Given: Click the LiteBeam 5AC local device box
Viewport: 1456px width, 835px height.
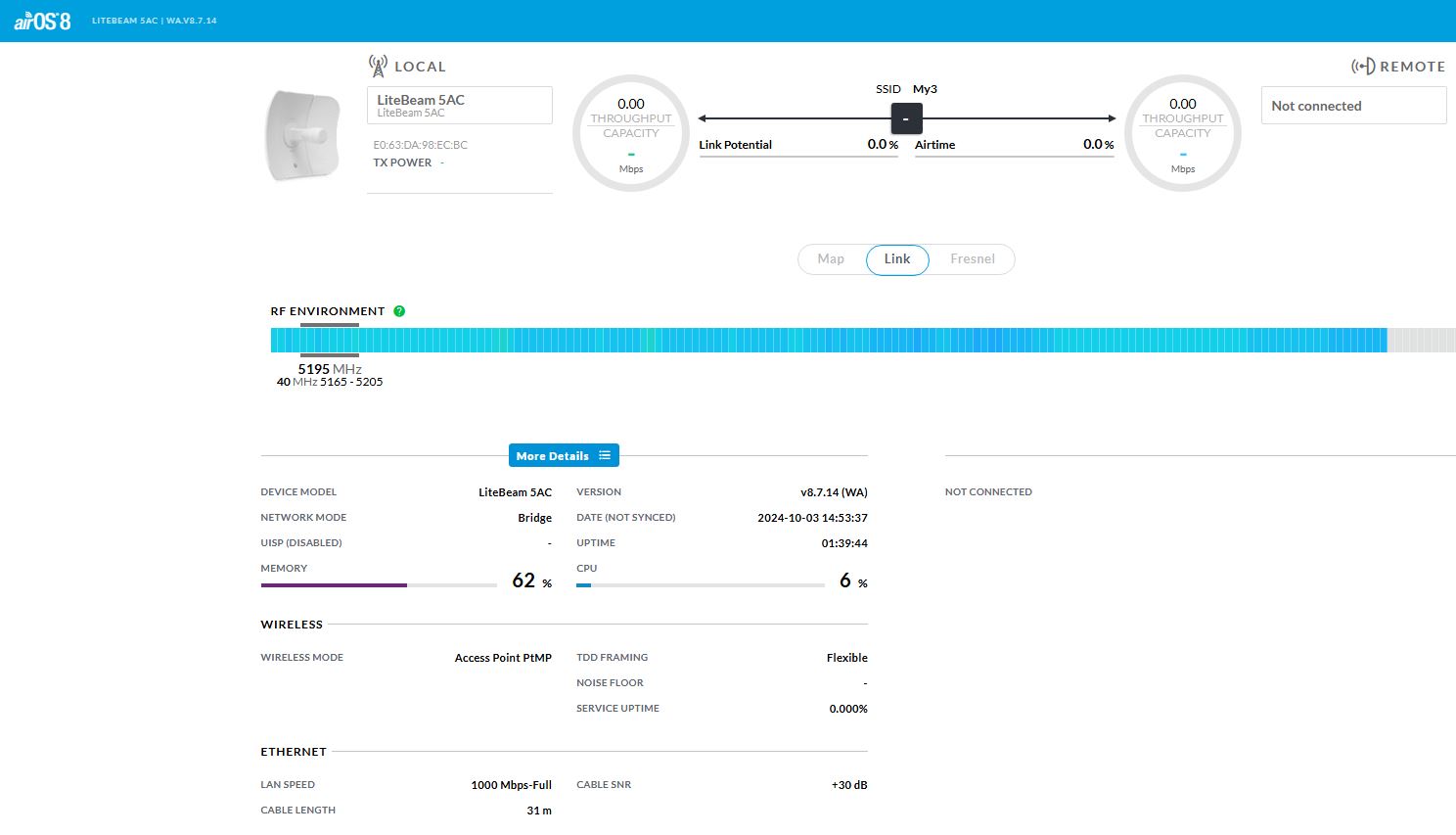Looking at the screenshot, I should 459,106.
